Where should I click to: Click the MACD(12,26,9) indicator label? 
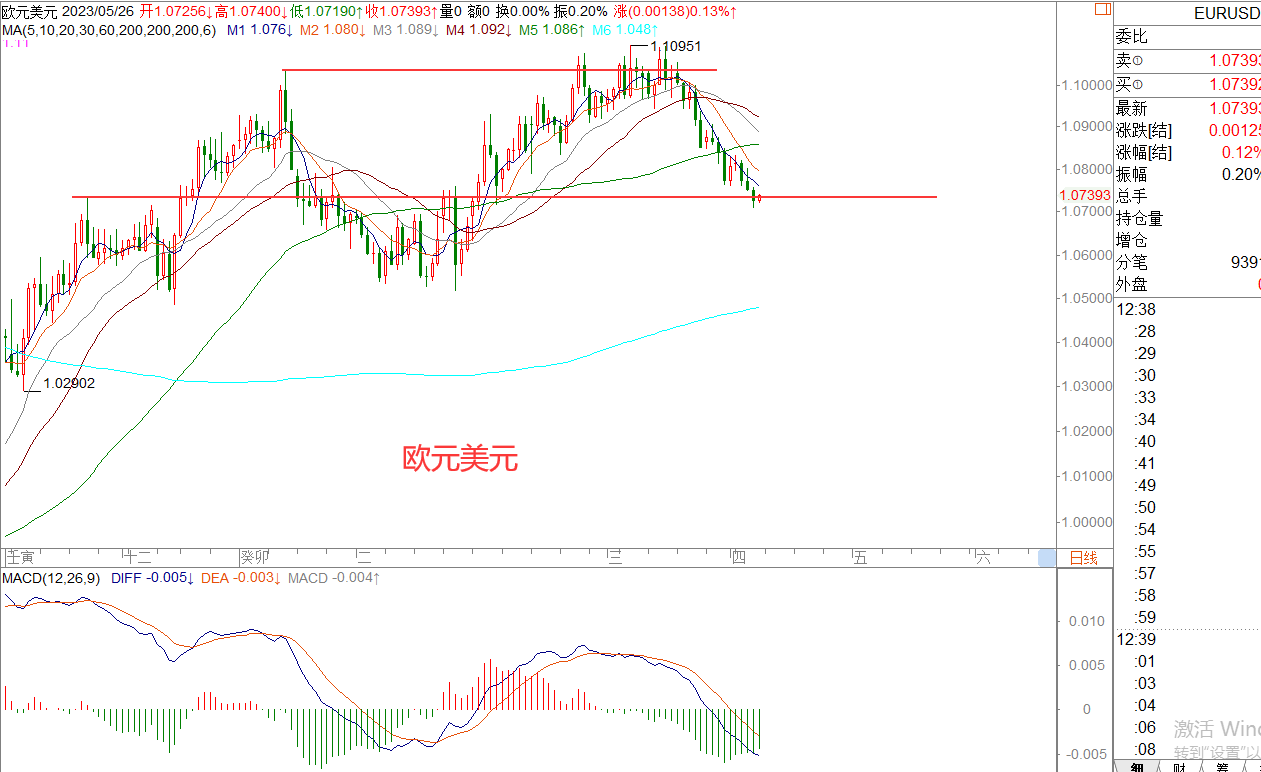coord(52,577)
